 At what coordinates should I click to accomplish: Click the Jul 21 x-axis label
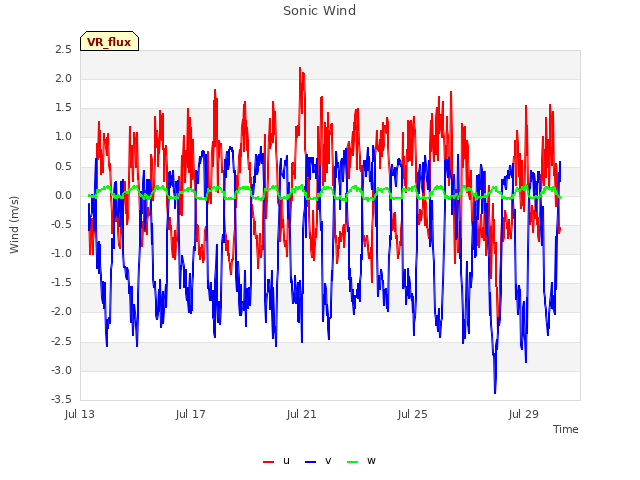(x=302, y=414)
